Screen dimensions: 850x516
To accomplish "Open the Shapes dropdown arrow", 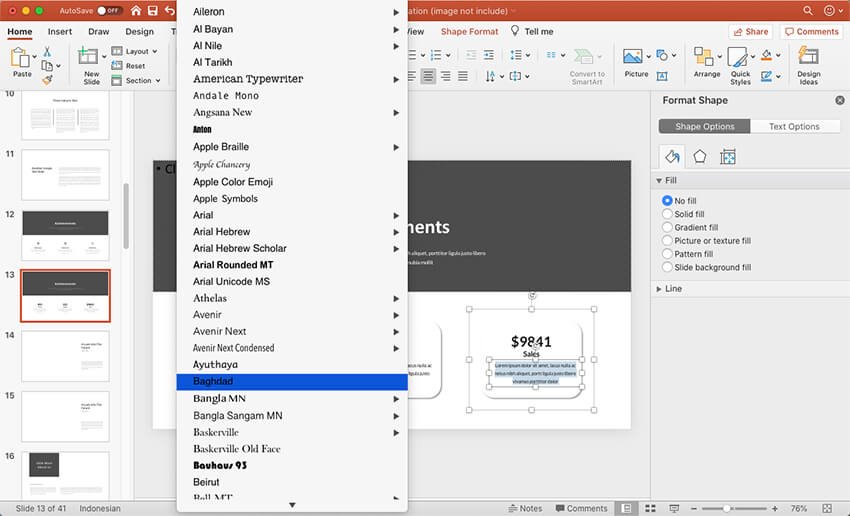I will [x=674, y=55].
